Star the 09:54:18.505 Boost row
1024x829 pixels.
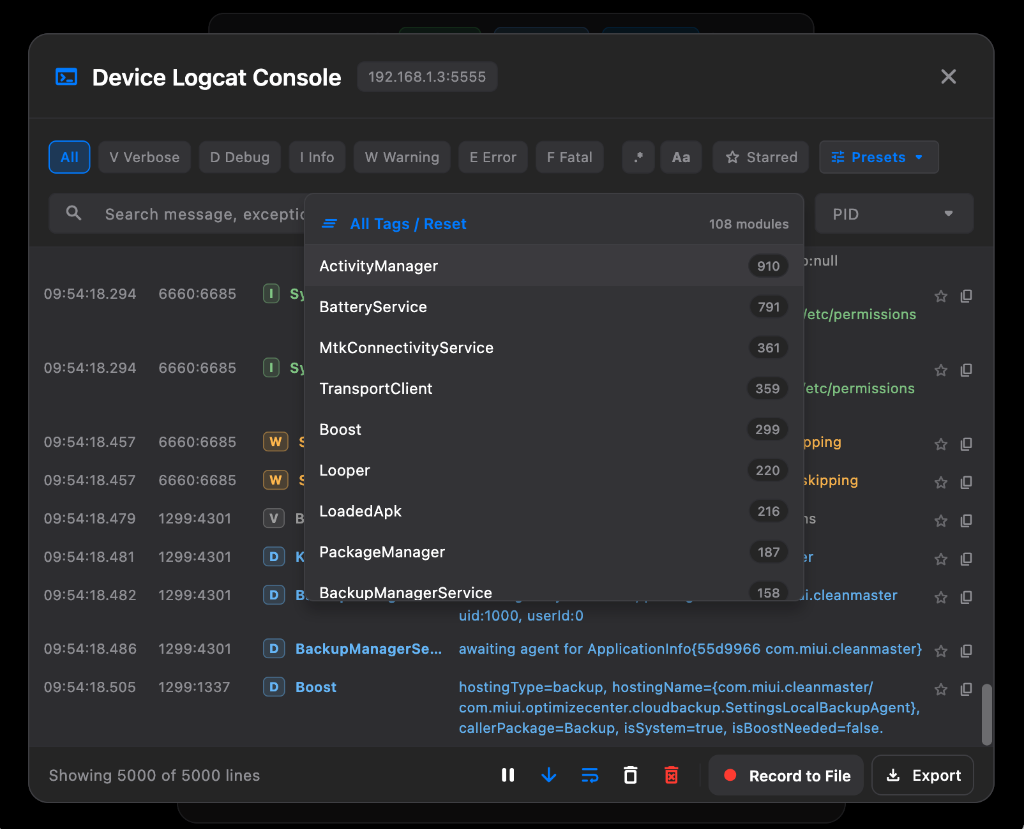coord(941,689)
